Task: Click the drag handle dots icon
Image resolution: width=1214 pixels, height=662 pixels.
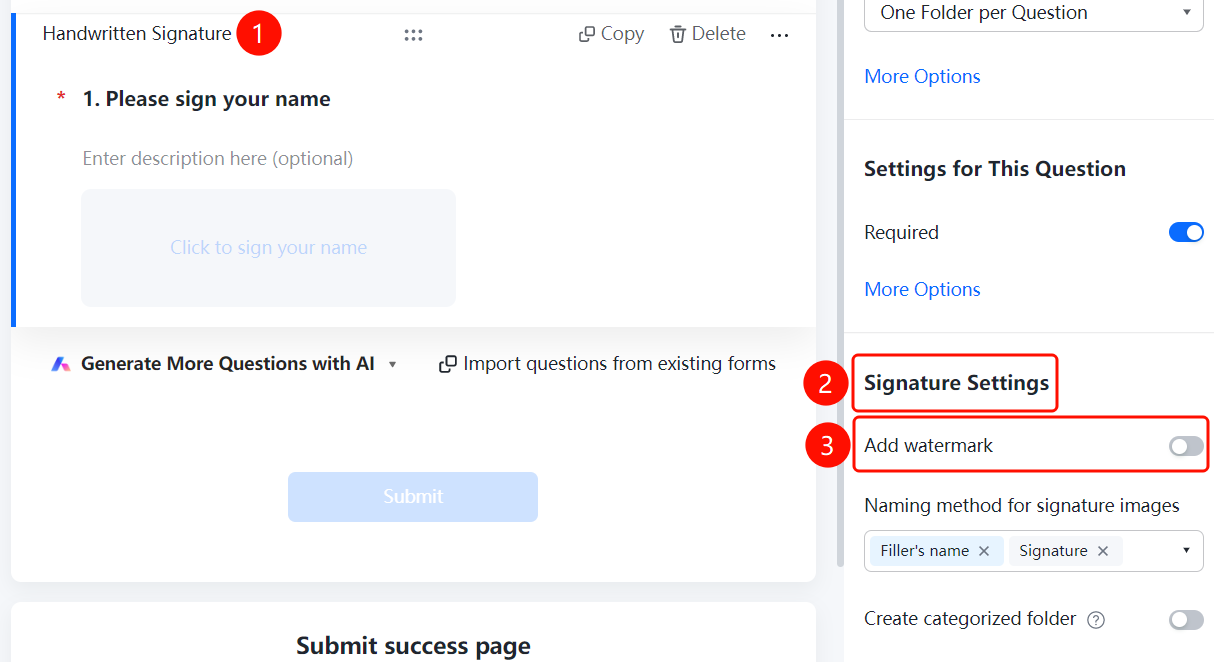Action: 413,35
